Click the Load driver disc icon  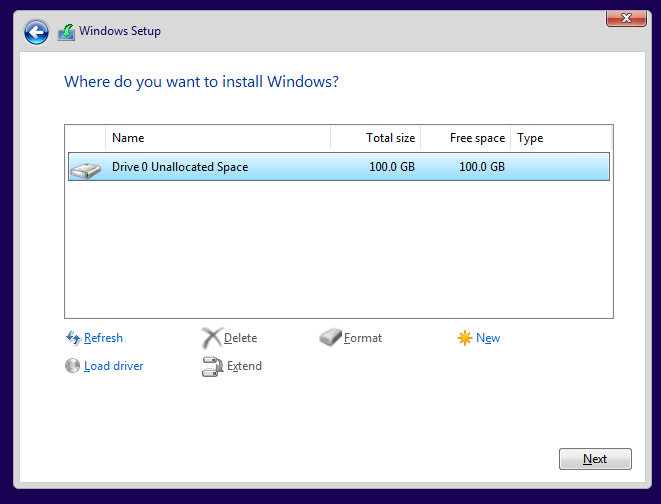[x=73, y=366]
